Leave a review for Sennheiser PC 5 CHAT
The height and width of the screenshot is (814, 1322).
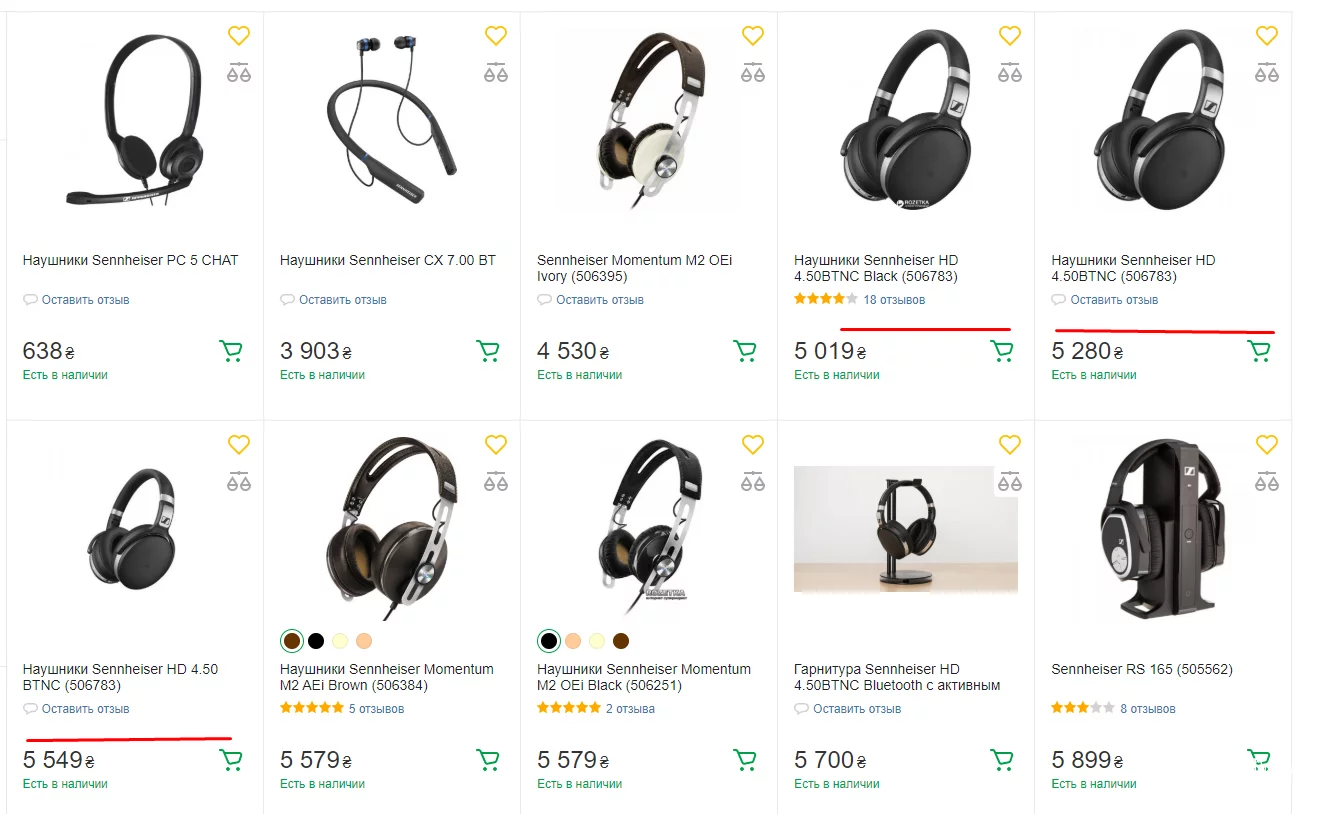tap(85, 299)
